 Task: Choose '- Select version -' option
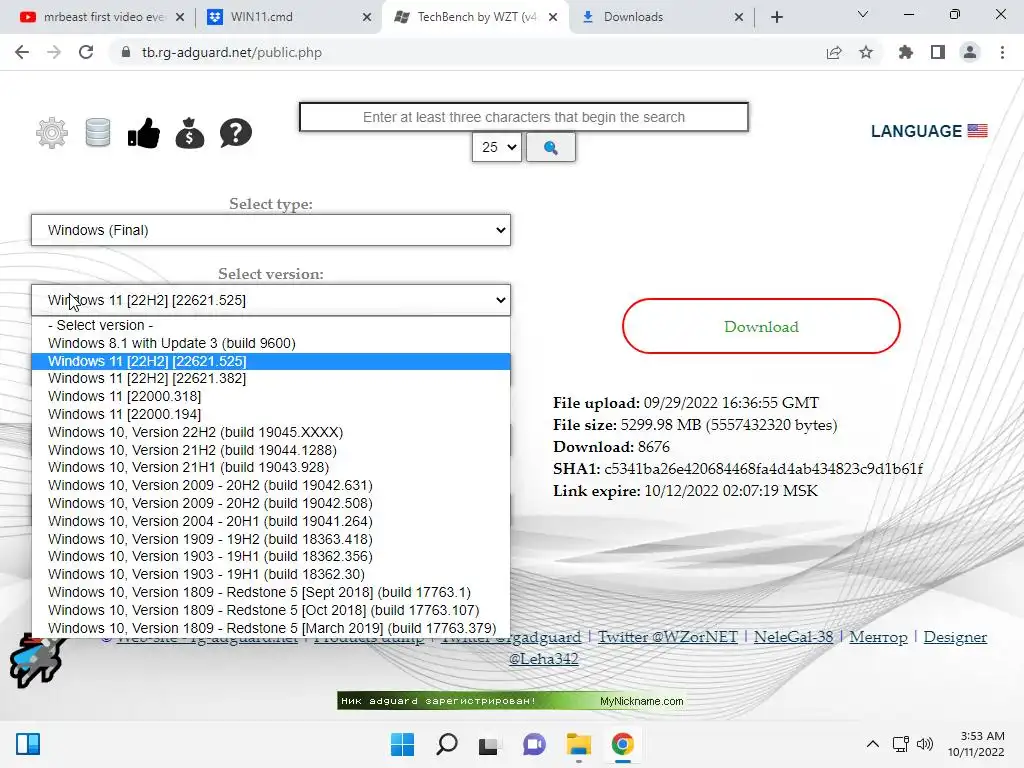[271, 325]
